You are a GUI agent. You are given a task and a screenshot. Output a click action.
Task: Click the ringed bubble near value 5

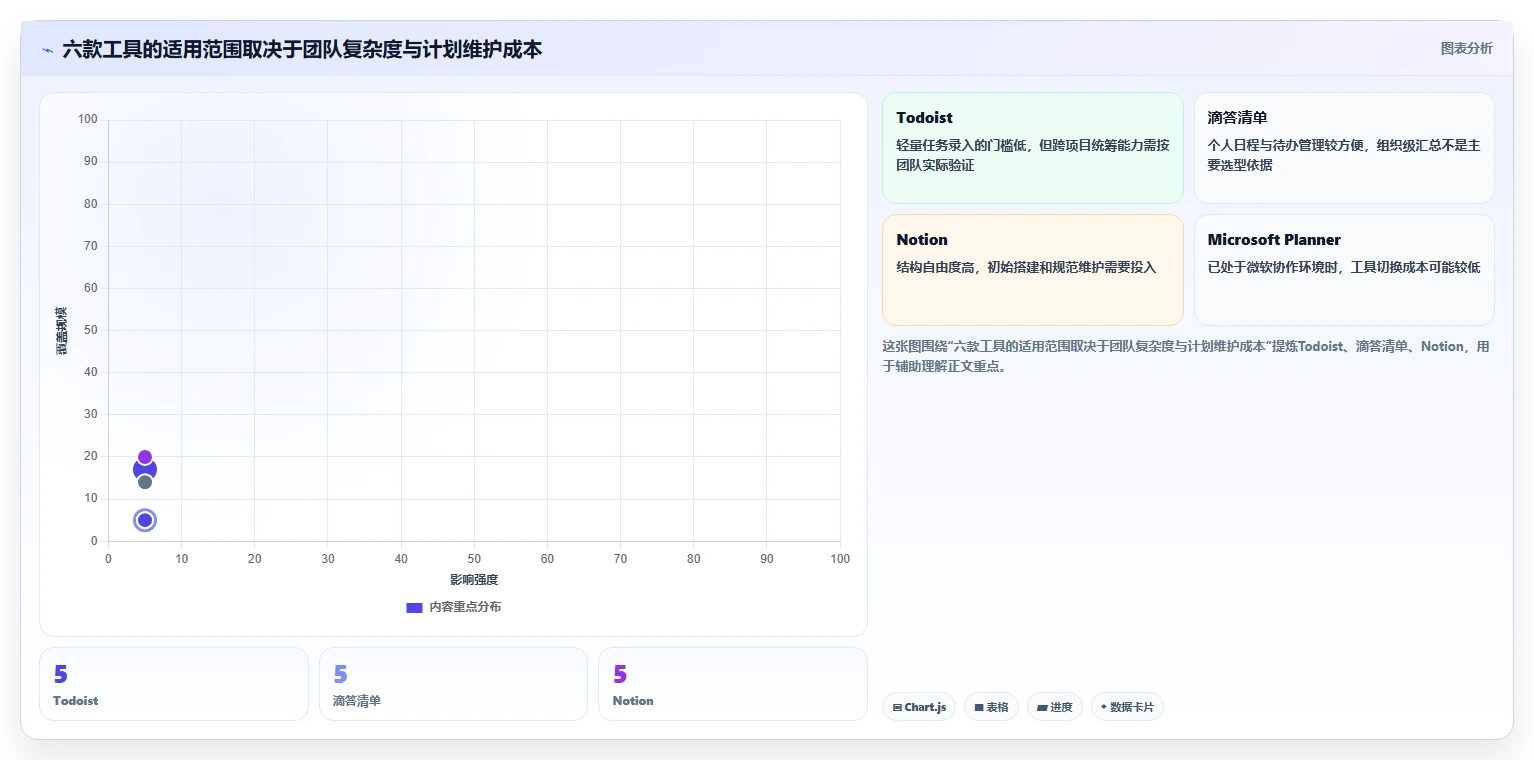tap(145, 520)
